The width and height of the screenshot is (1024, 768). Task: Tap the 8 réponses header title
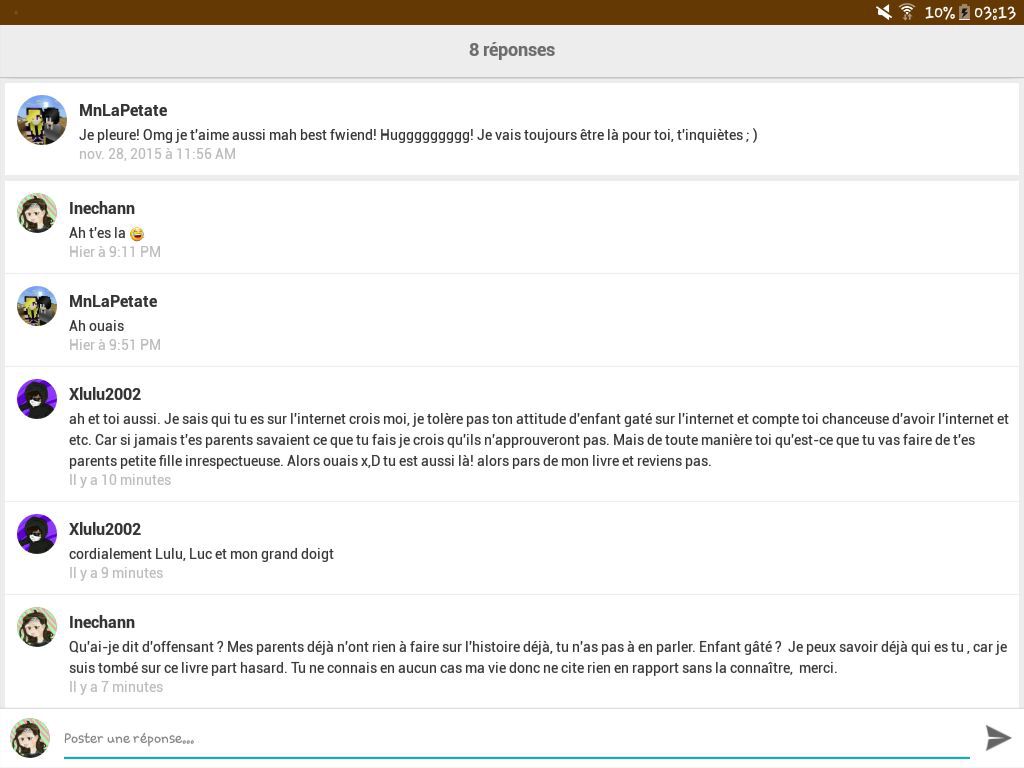click(512, 50)
